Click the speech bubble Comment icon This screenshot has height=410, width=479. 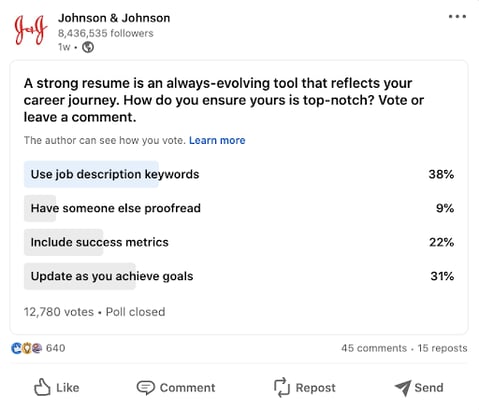(146, 388)
